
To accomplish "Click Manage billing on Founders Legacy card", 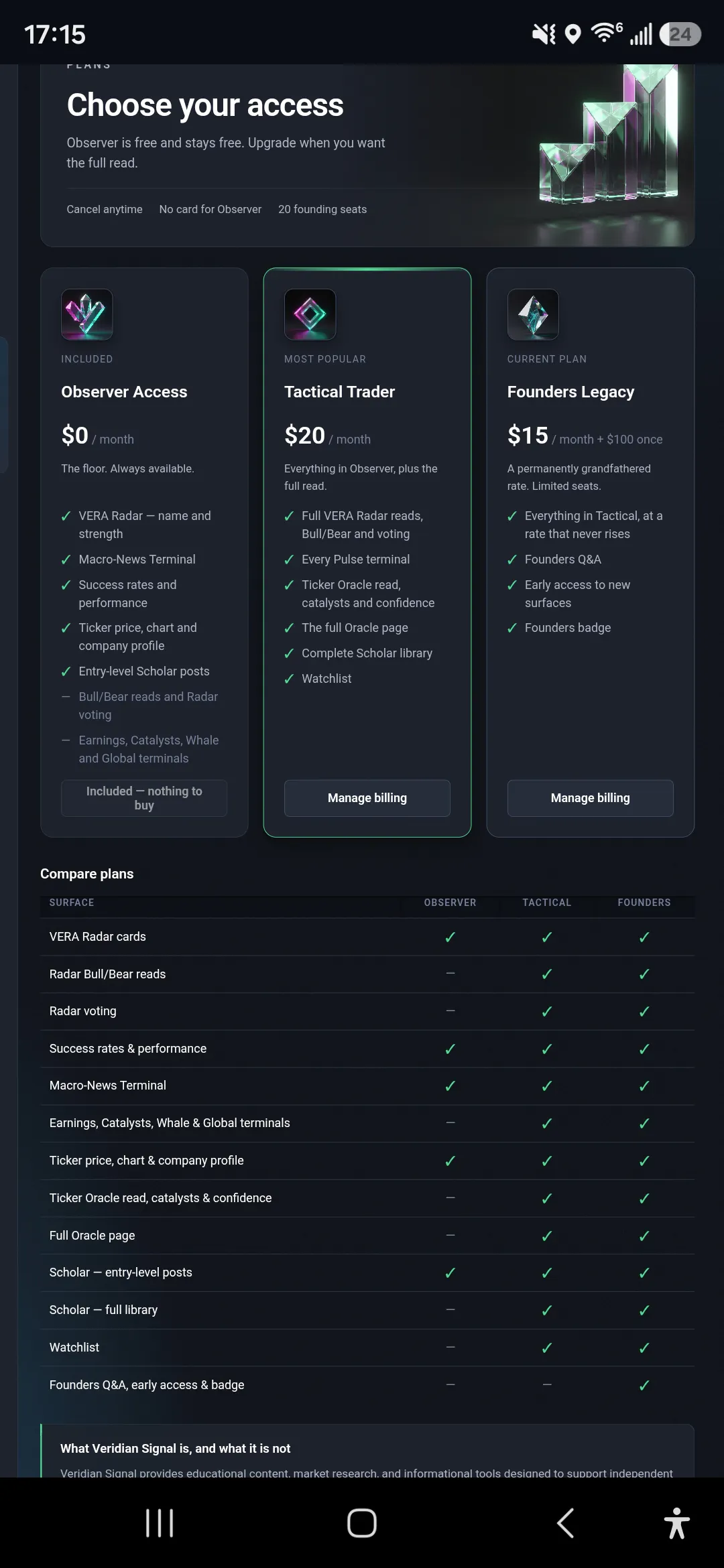I will 591,798.
